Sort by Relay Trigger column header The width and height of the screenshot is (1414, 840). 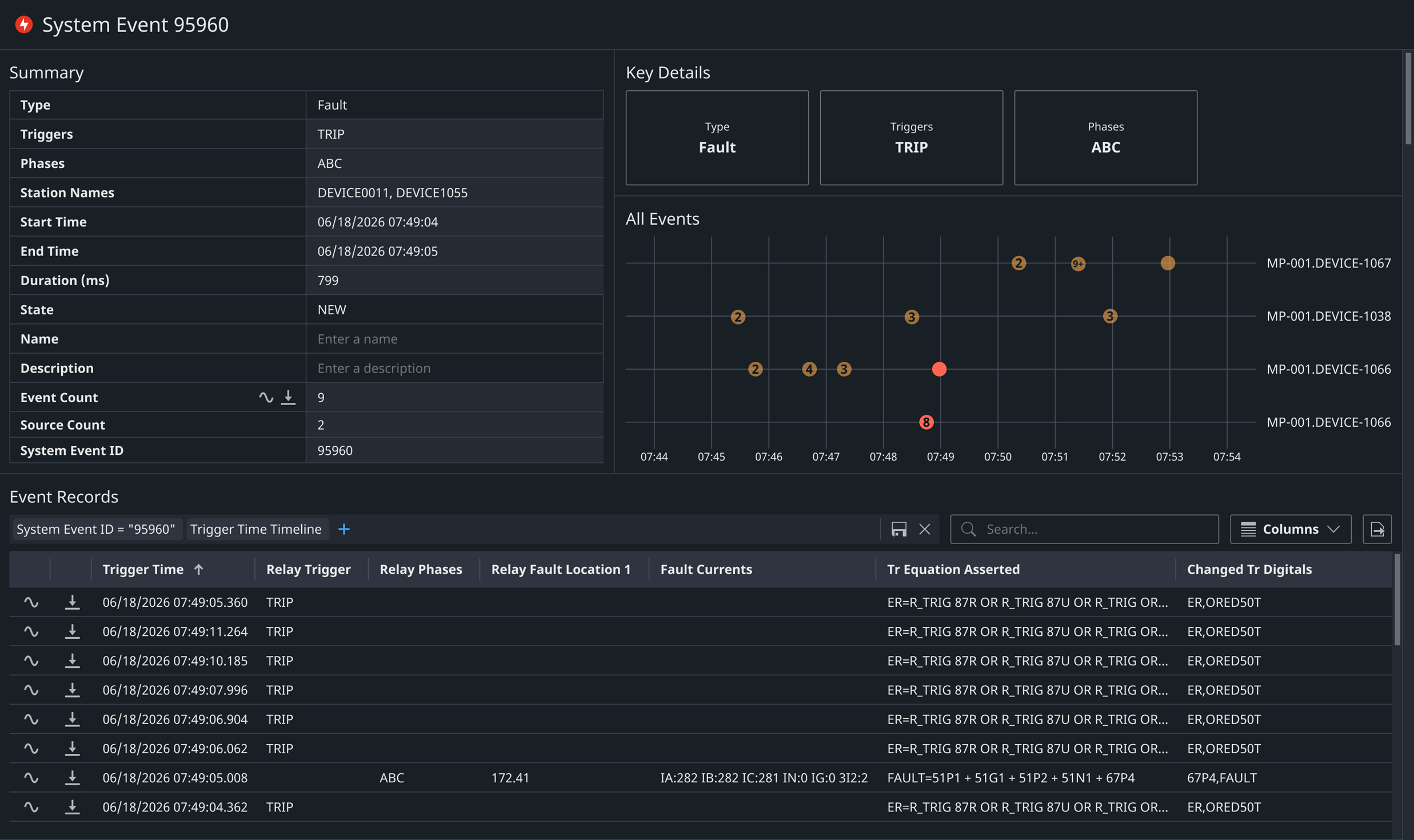click(309, 569)
